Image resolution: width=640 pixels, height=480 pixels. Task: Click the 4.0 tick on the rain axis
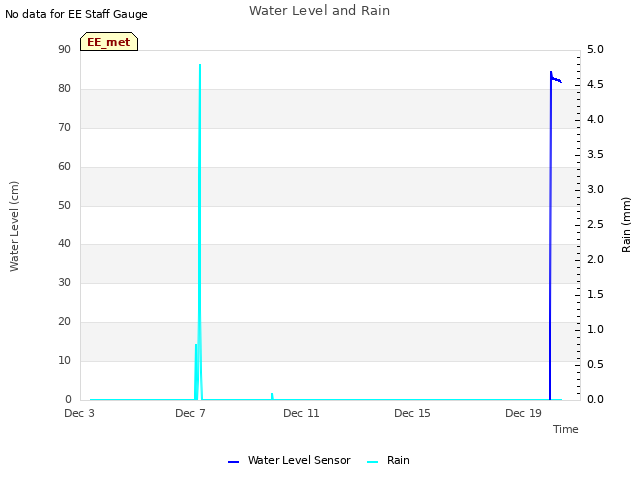coord(596,119)
